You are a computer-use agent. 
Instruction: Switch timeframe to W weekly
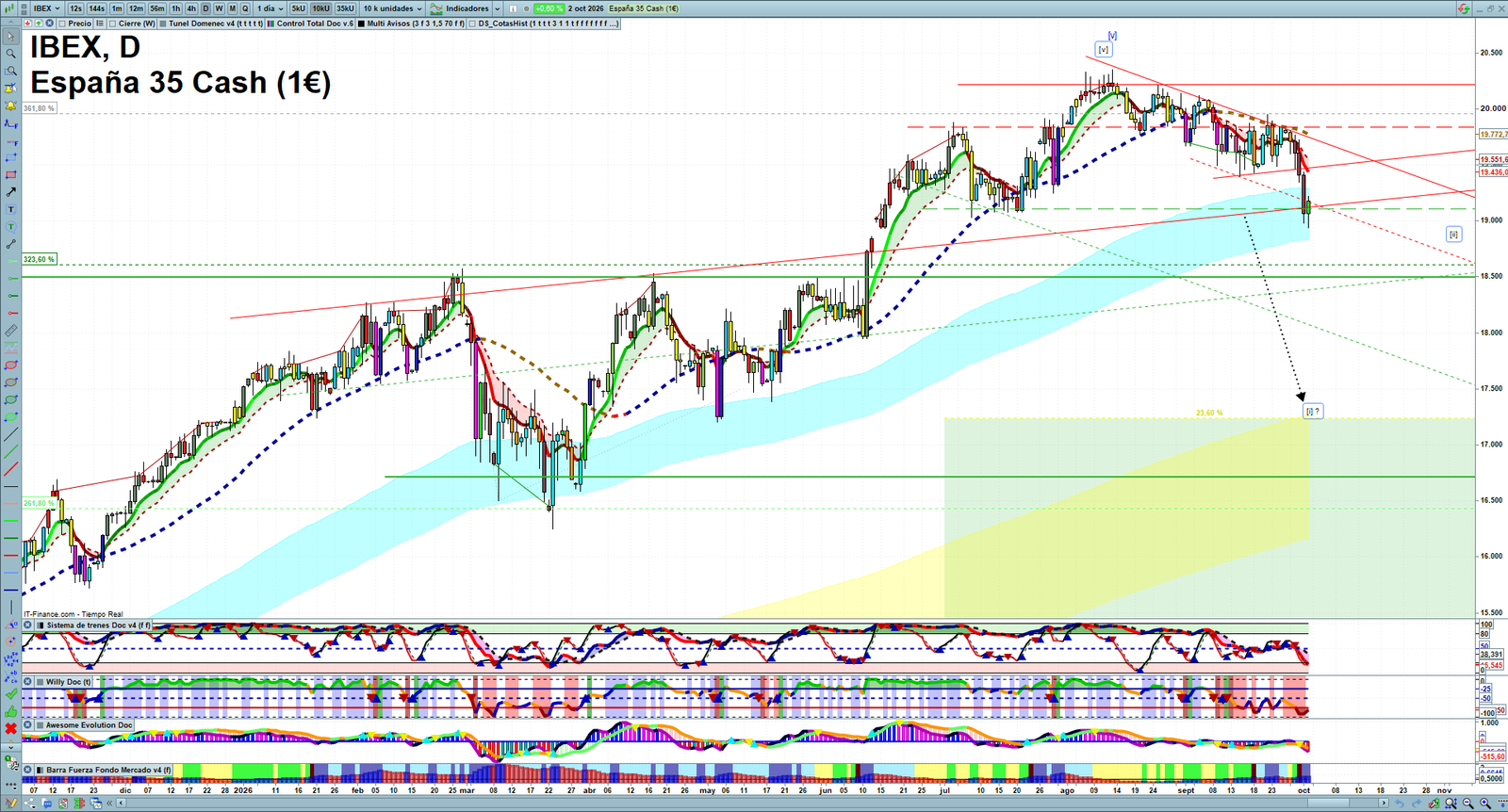[219, 8]
